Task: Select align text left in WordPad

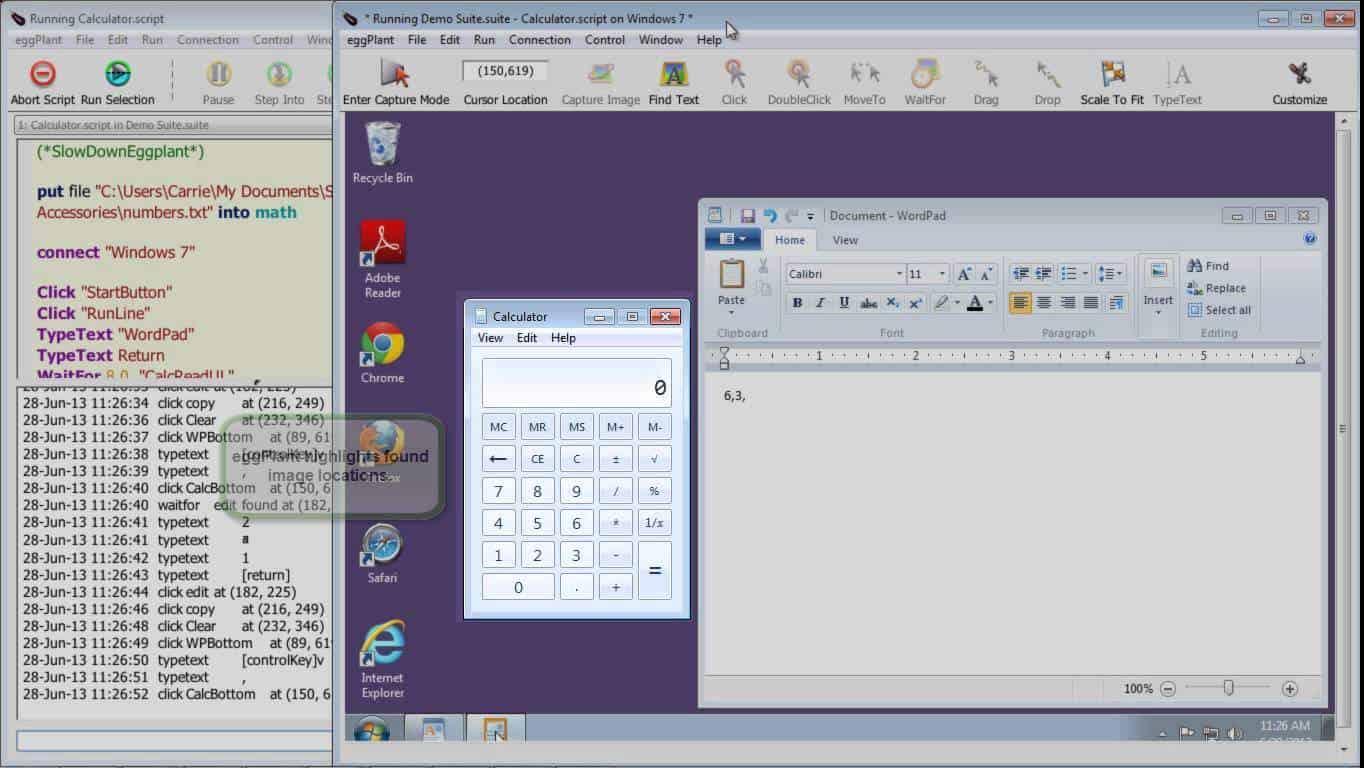Action: [1020, 303]
